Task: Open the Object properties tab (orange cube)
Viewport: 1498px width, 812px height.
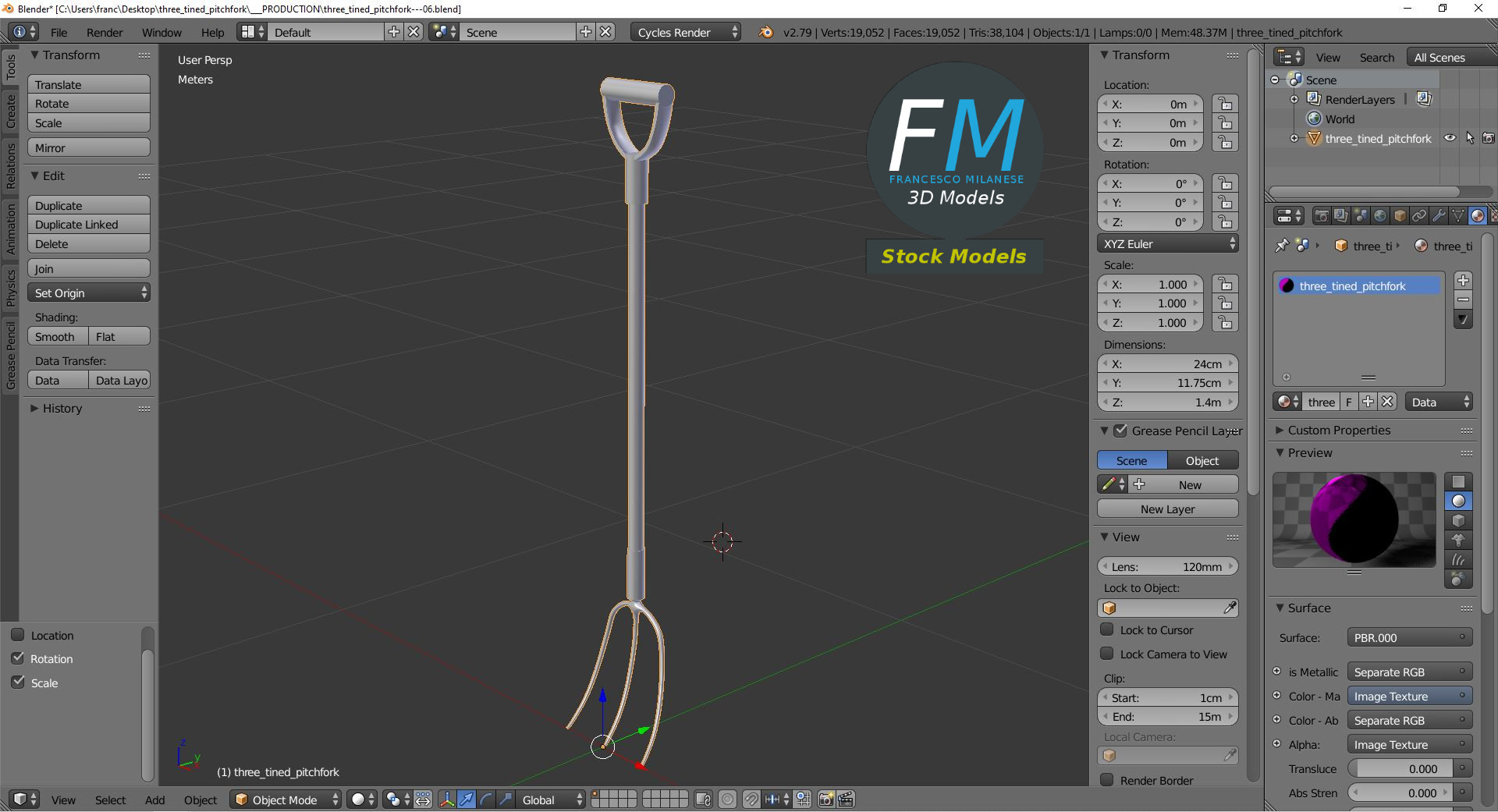Action: click(x=1400, y=216)
